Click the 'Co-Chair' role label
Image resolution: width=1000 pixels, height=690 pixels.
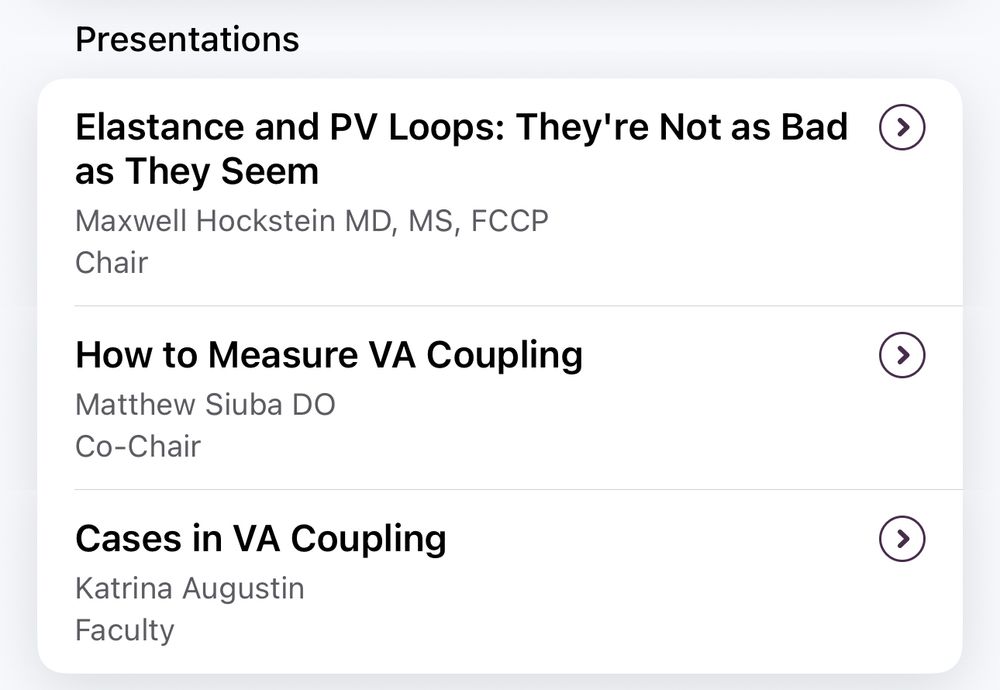(x=138, y=446)
